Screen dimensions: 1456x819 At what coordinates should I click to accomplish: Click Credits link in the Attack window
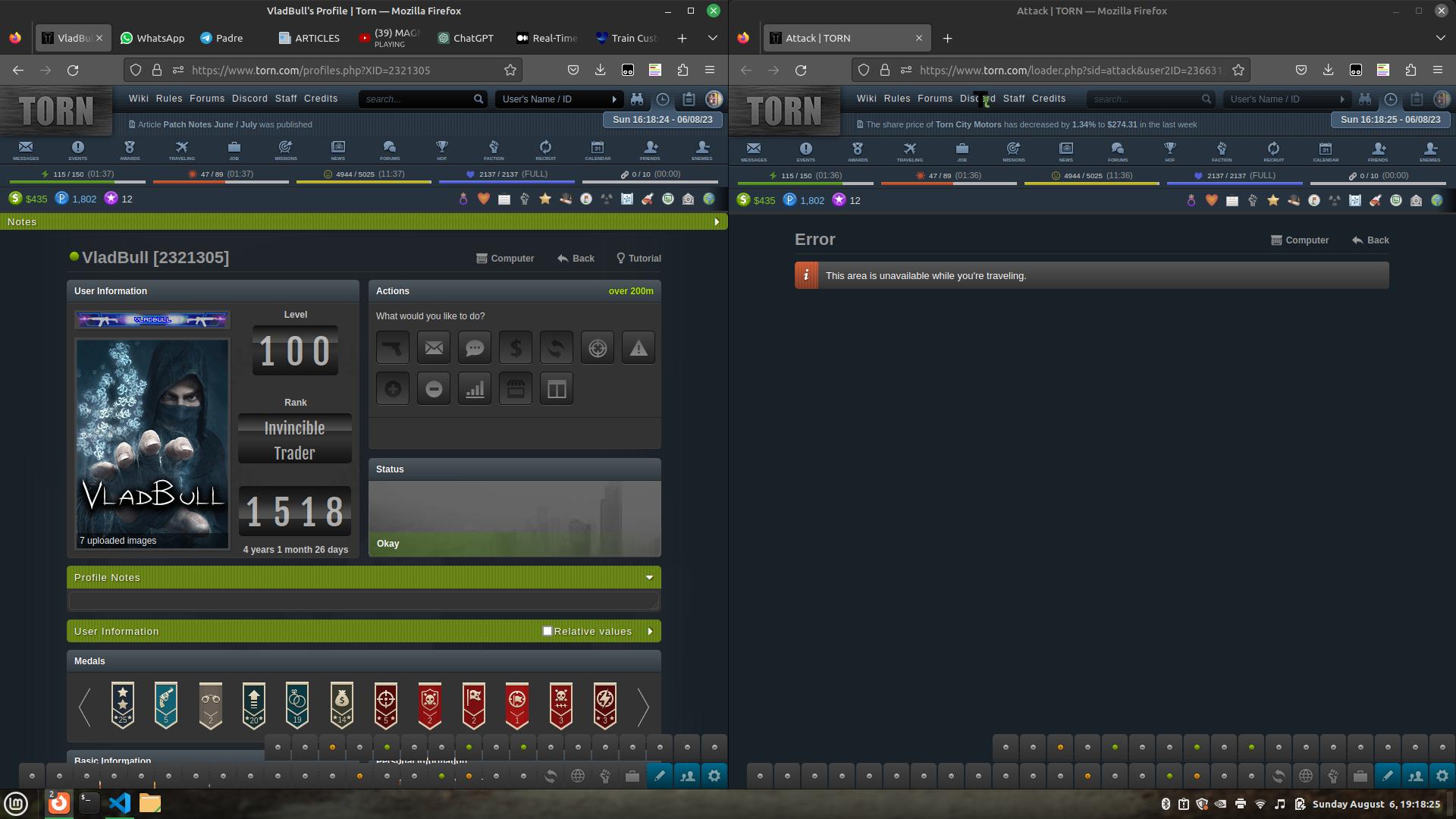1049,99
